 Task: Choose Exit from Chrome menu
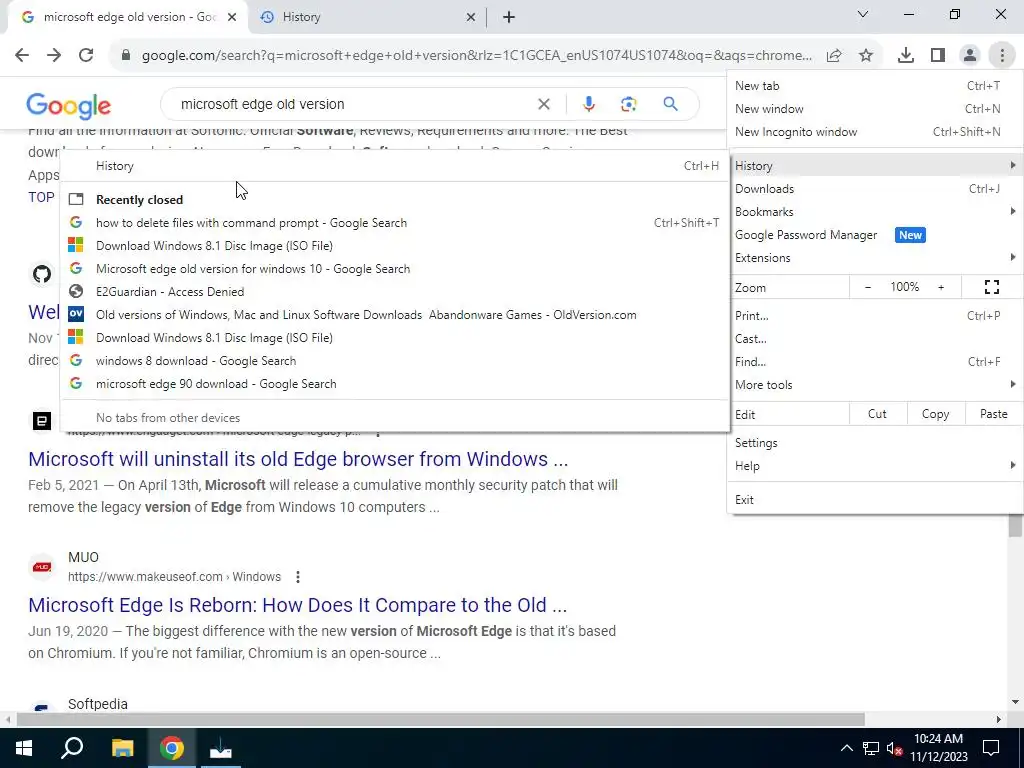[x=875, y=500]
